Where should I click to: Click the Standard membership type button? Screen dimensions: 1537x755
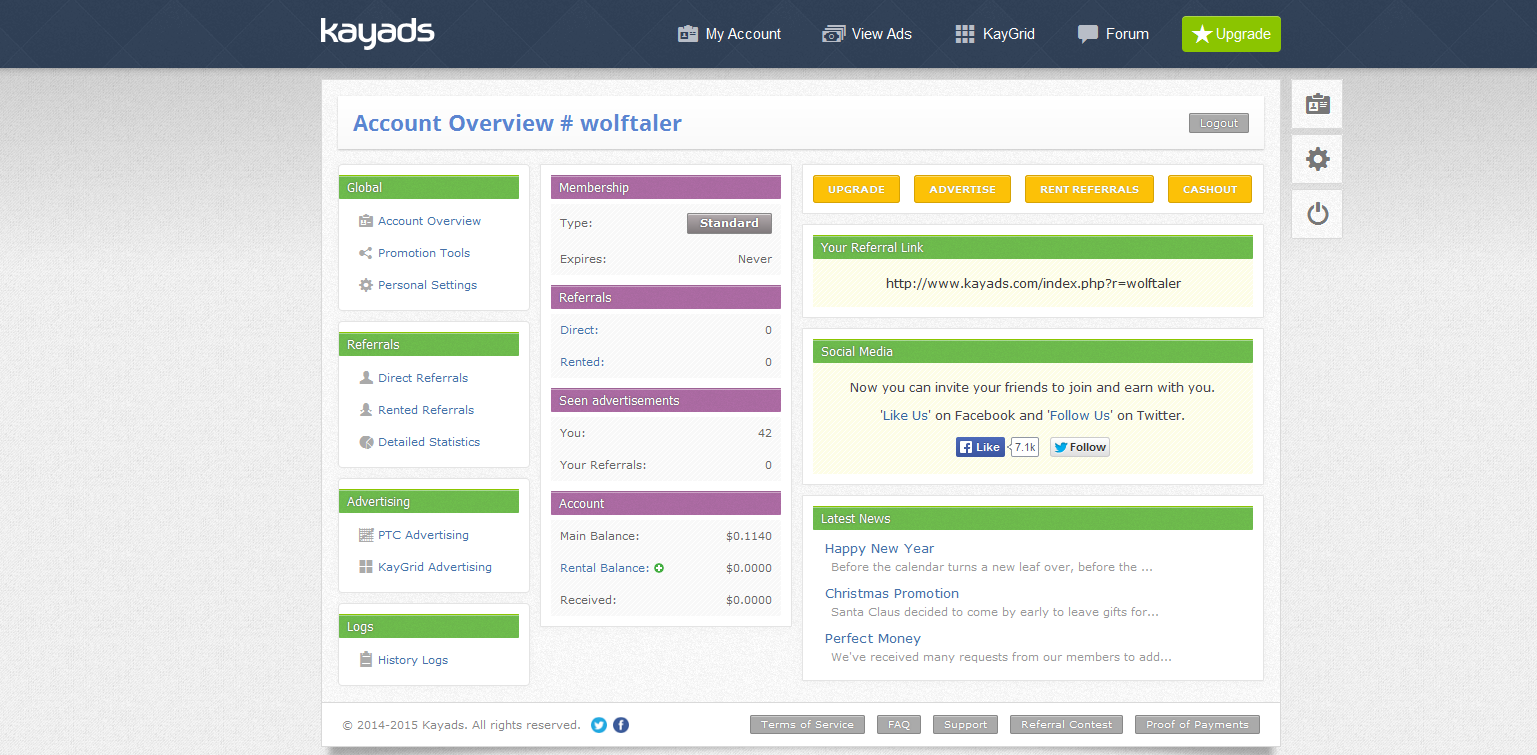point(729,223)
